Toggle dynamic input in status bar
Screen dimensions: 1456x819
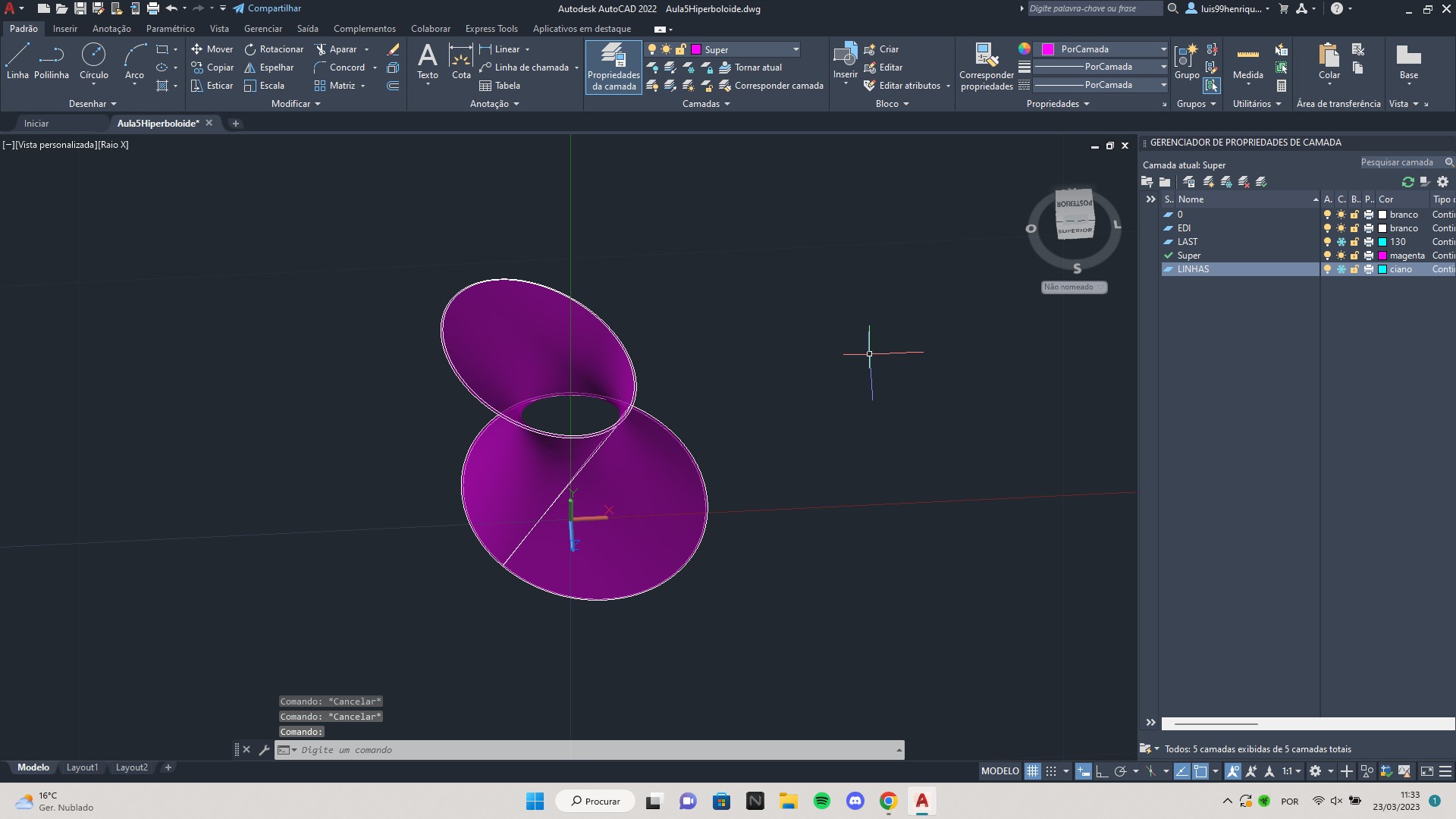1084,771
